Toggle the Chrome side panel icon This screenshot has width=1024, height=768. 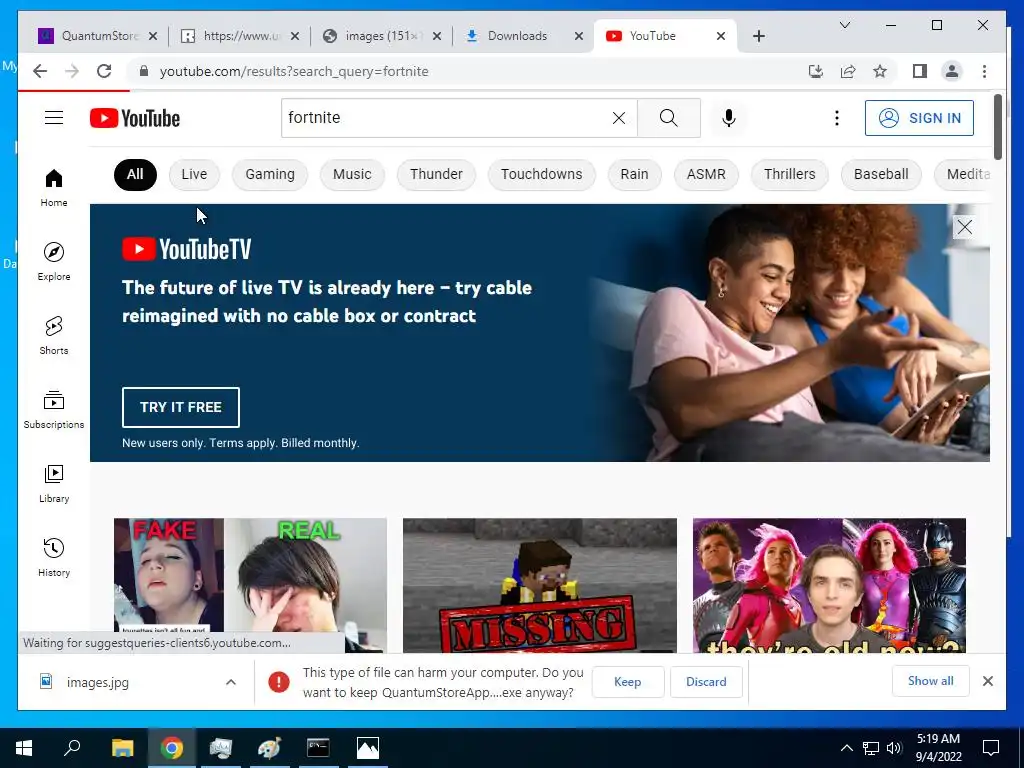920,71
